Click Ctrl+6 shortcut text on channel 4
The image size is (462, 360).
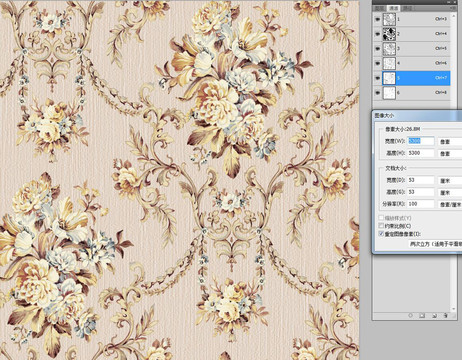coord(441,63)
